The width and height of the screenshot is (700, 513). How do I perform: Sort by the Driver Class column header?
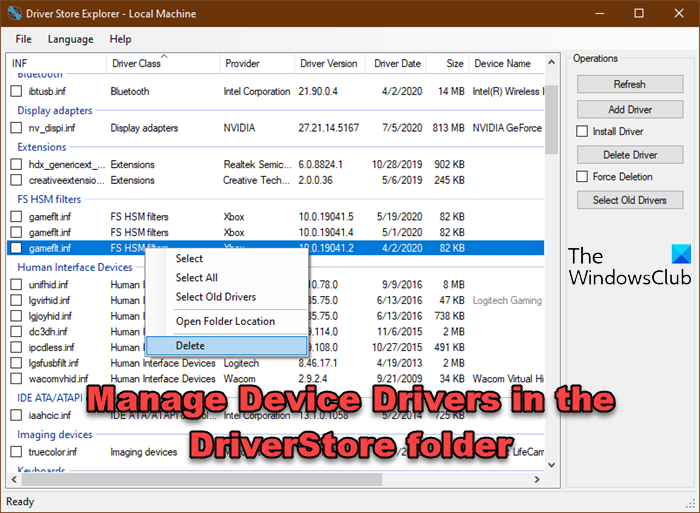[x=135, y=64]
